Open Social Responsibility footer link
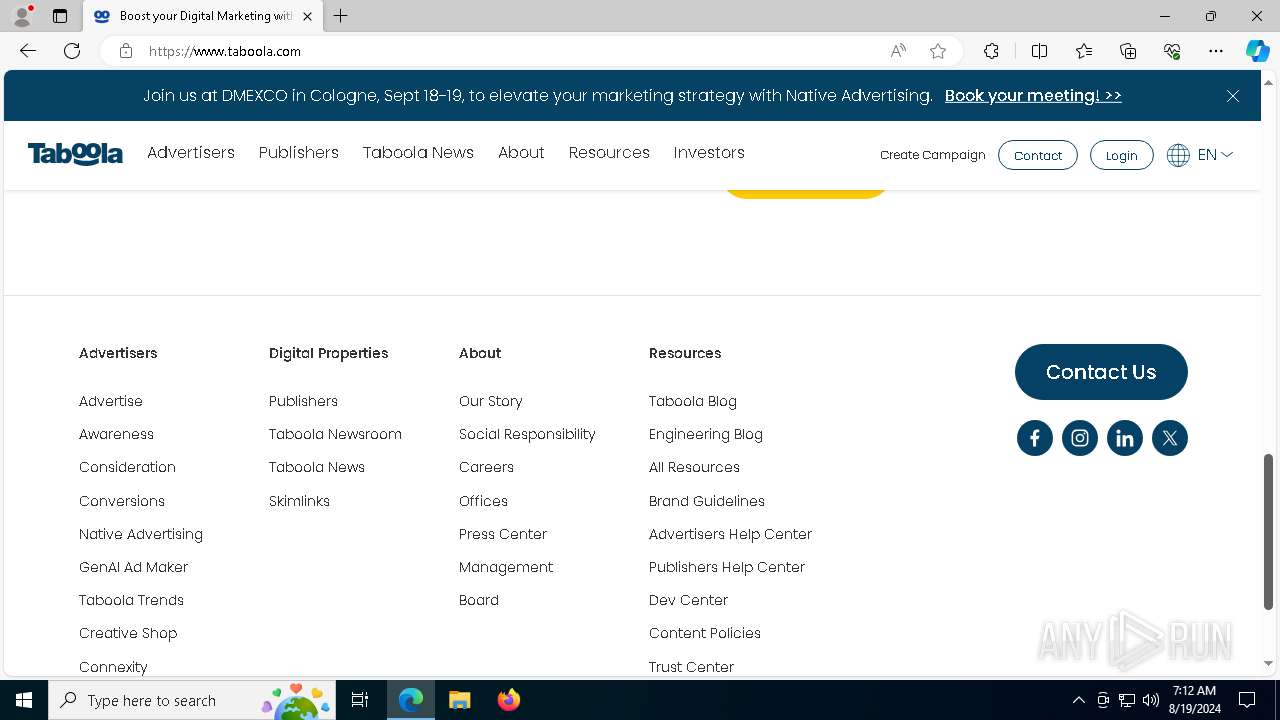This screenshot has height=720, width=1280. point(527,434)
